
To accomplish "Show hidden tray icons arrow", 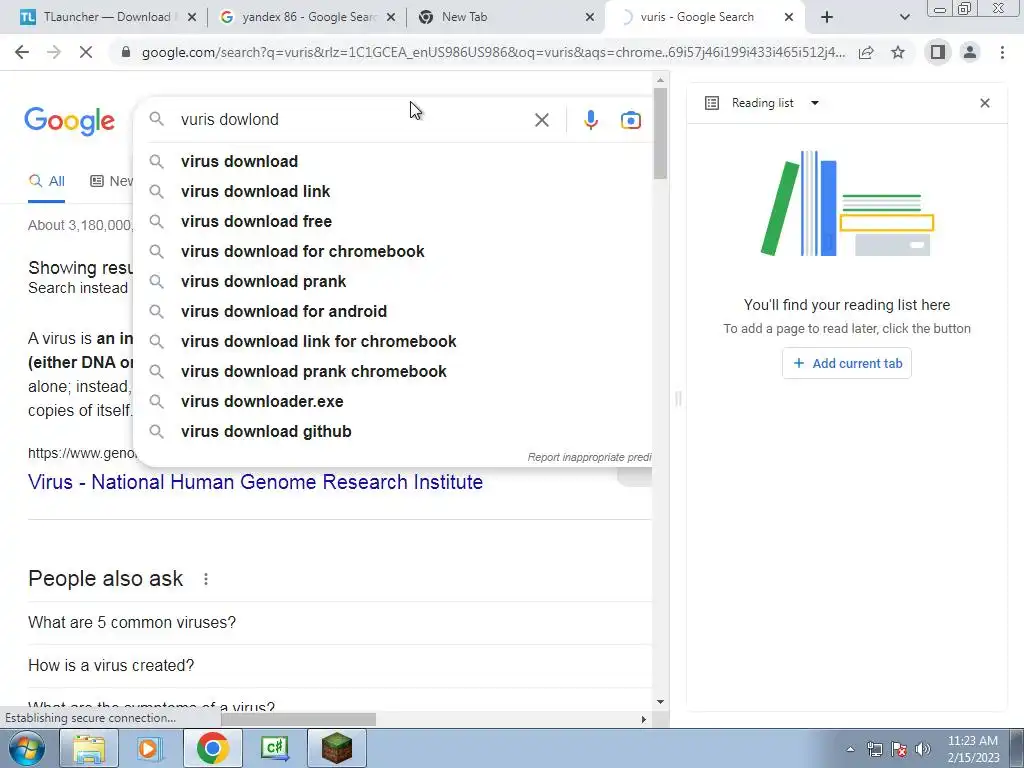I will 850,749.
